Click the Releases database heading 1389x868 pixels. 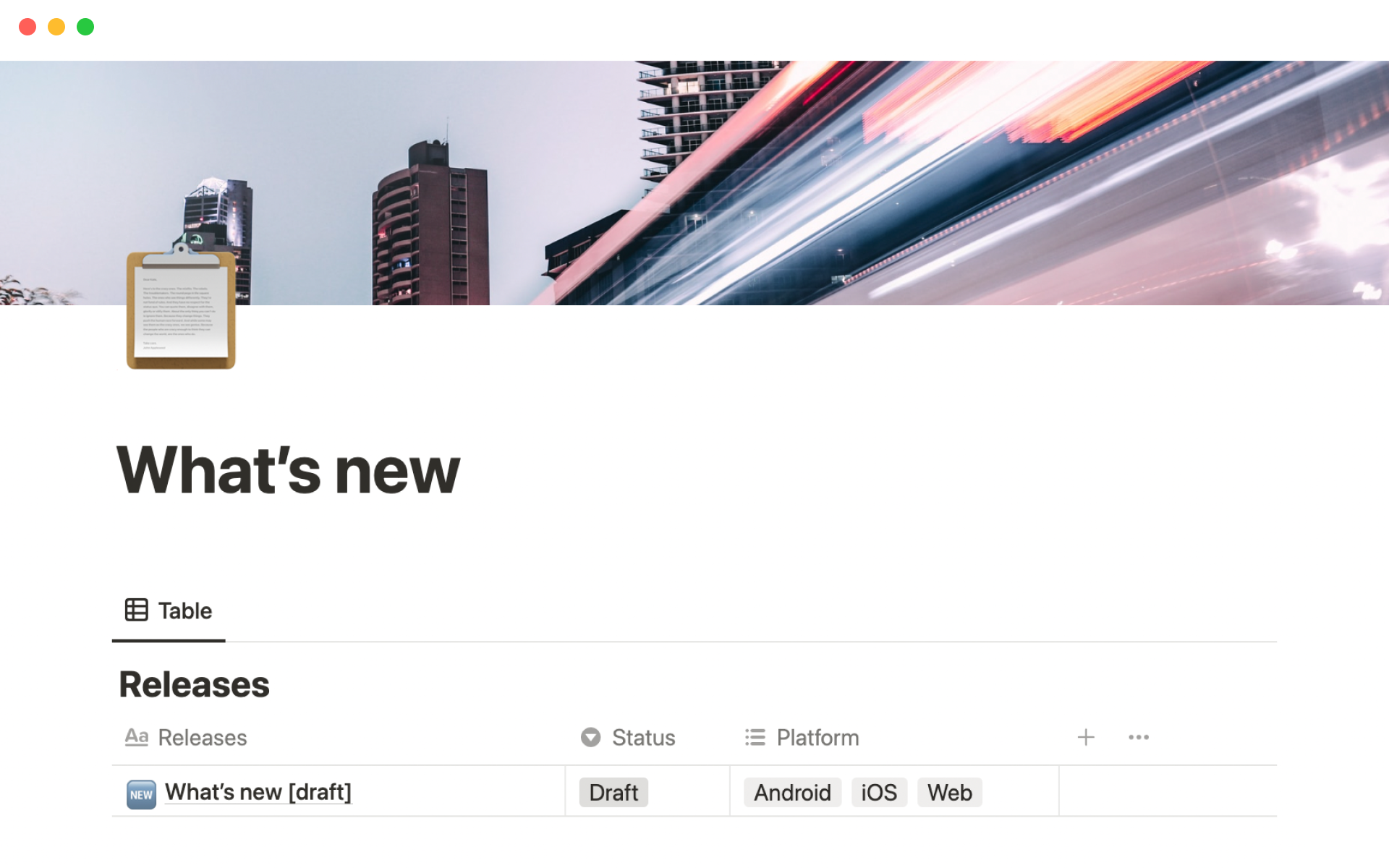194,684
